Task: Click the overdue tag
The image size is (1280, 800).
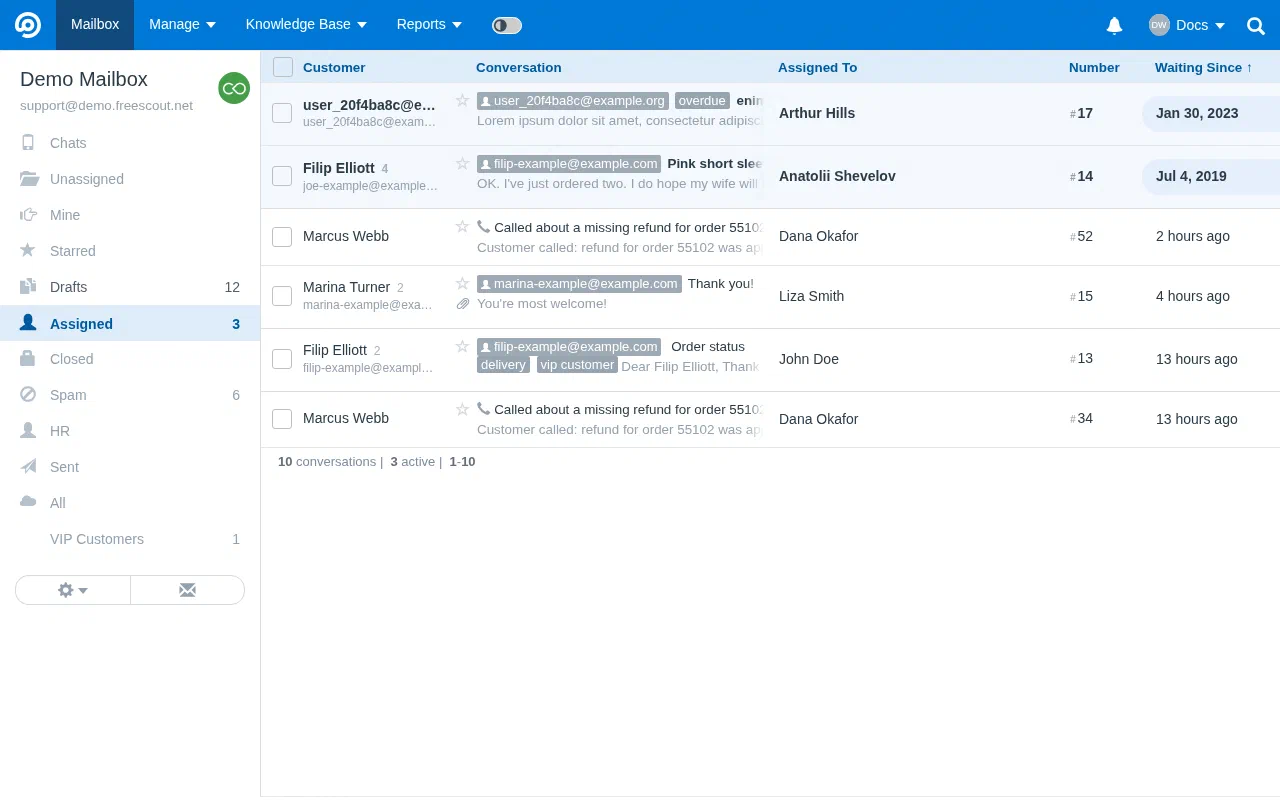Action: pyautogui.click(x=702, y=101)
